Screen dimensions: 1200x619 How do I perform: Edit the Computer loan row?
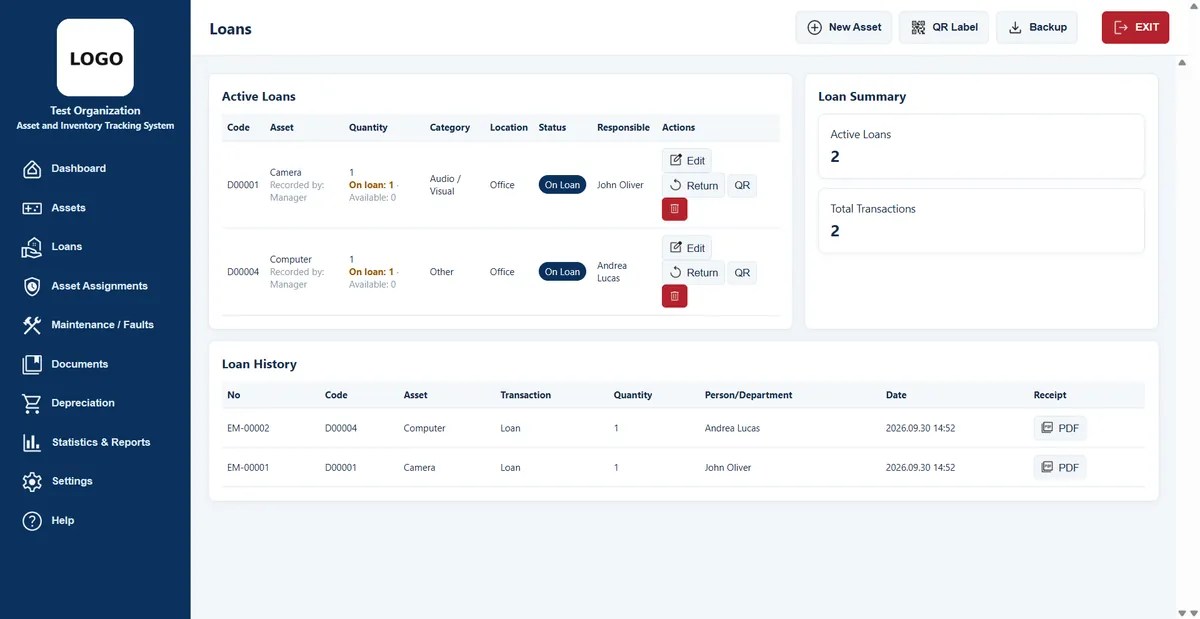(687, 247)
